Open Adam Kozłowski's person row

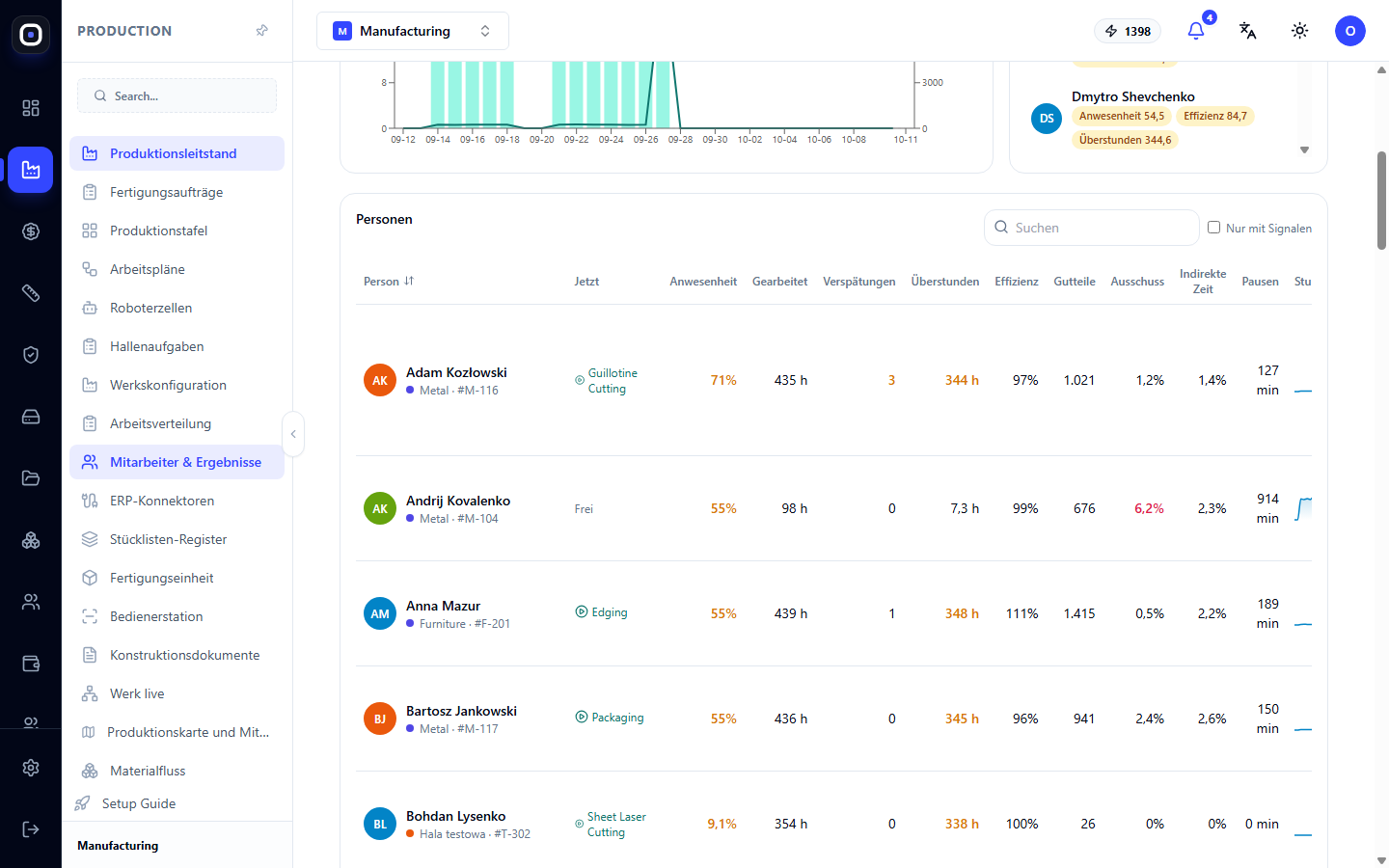(x=833, y=380)
